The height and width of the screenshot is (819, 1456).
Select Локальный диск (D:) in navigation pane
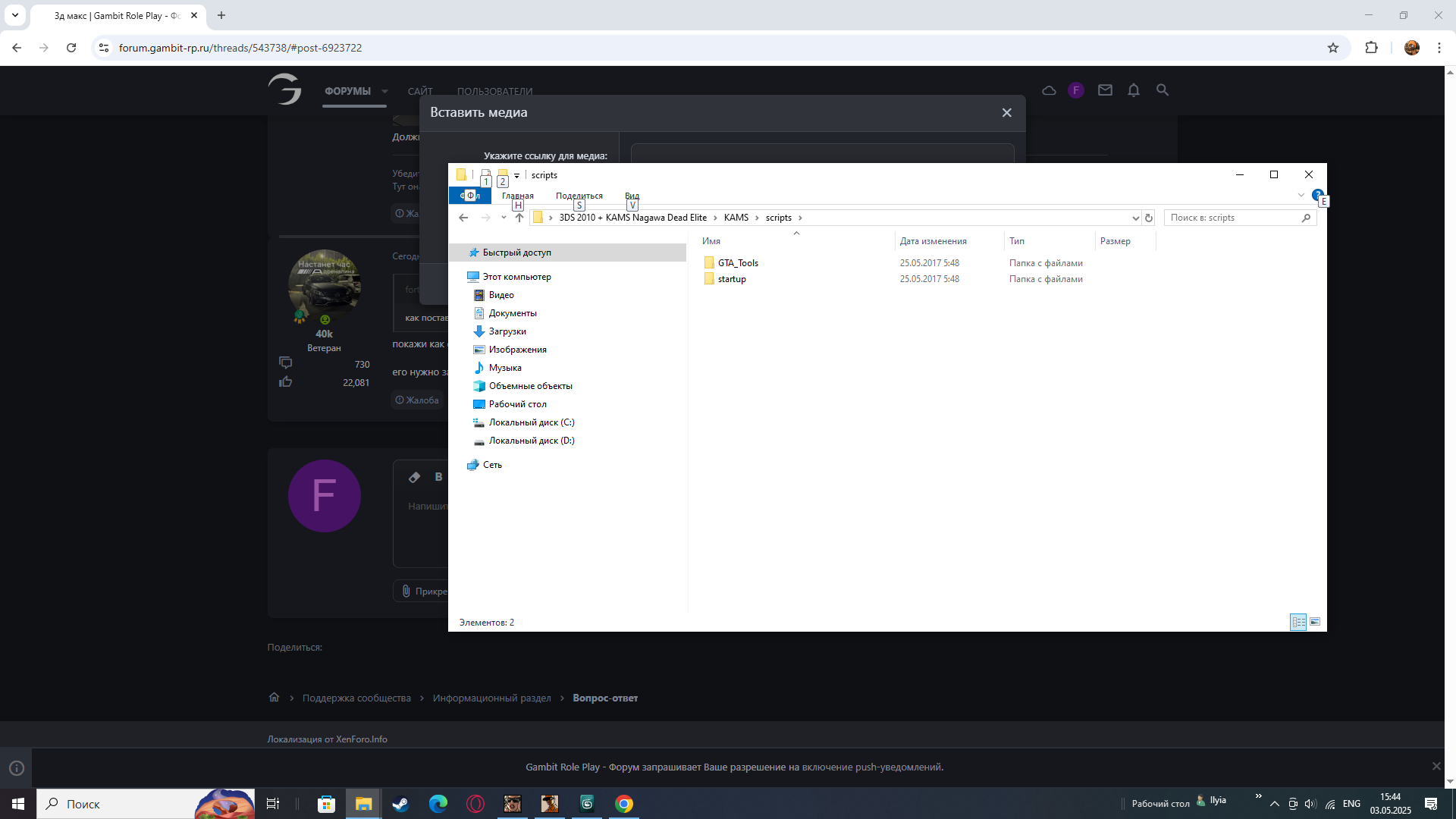[531, 441]
